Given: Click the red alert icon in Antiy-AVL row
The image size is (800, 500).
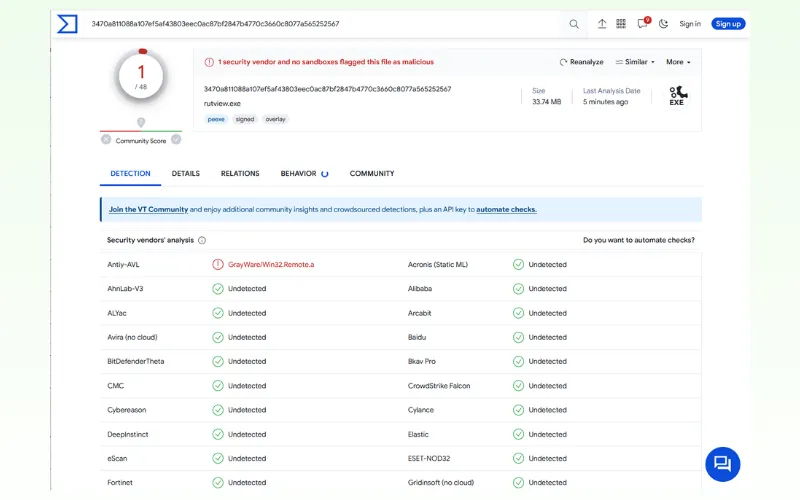Looking at the screenshot, I should click(218, 264).
